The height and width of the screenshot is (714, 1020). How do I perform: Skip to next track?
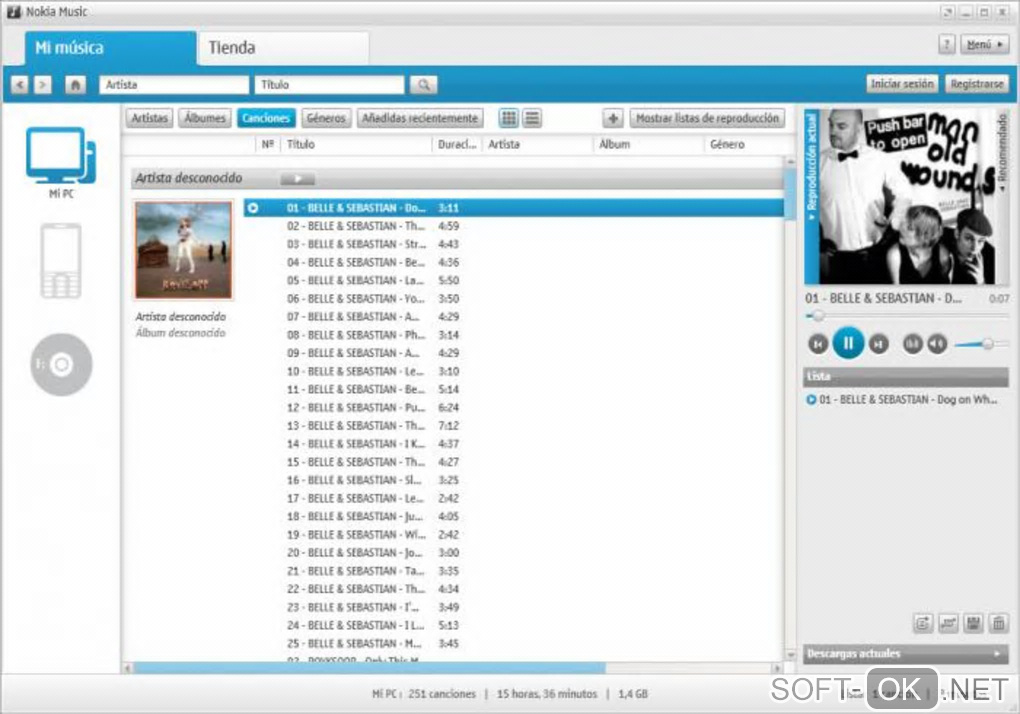[878, 344]
